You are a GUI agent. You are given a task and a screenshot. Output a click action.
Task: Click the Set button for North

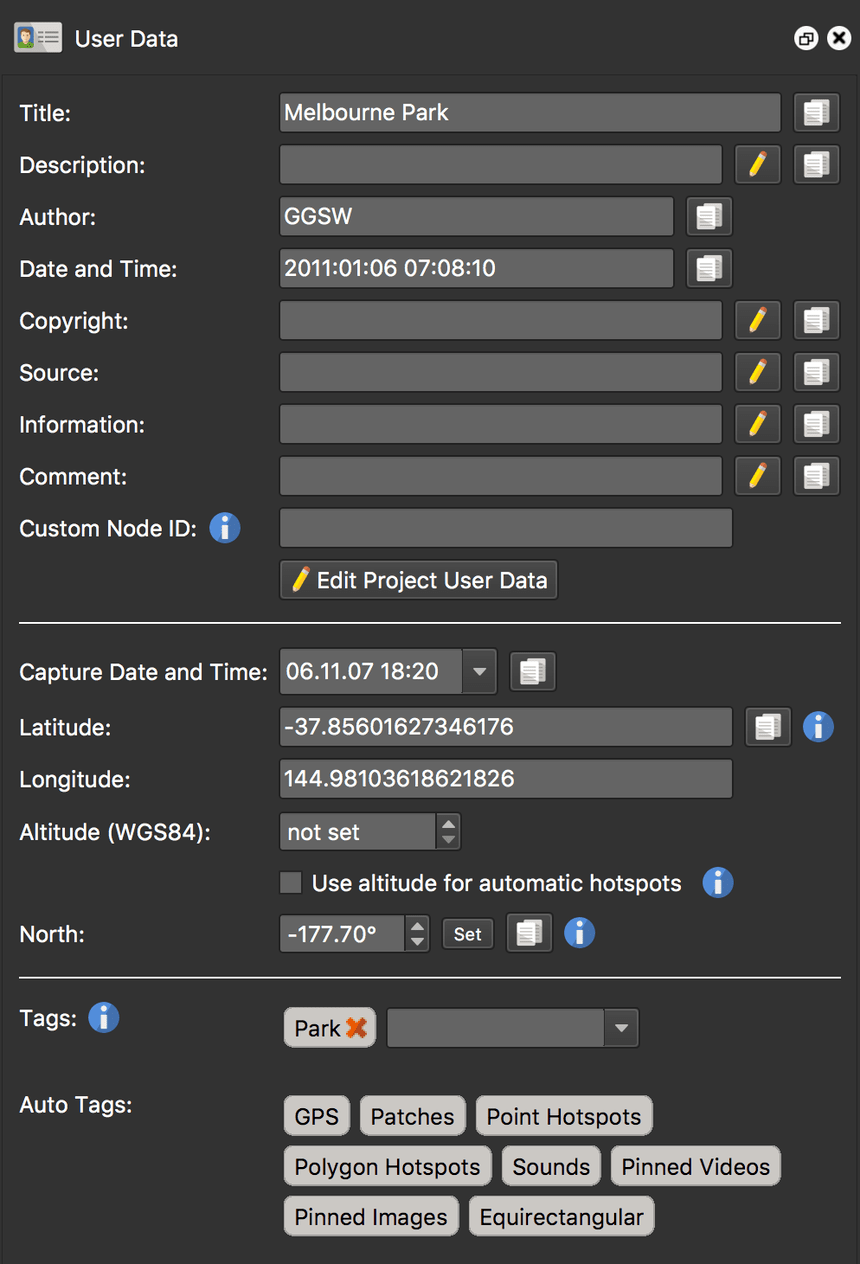click(x=468, y=934)
